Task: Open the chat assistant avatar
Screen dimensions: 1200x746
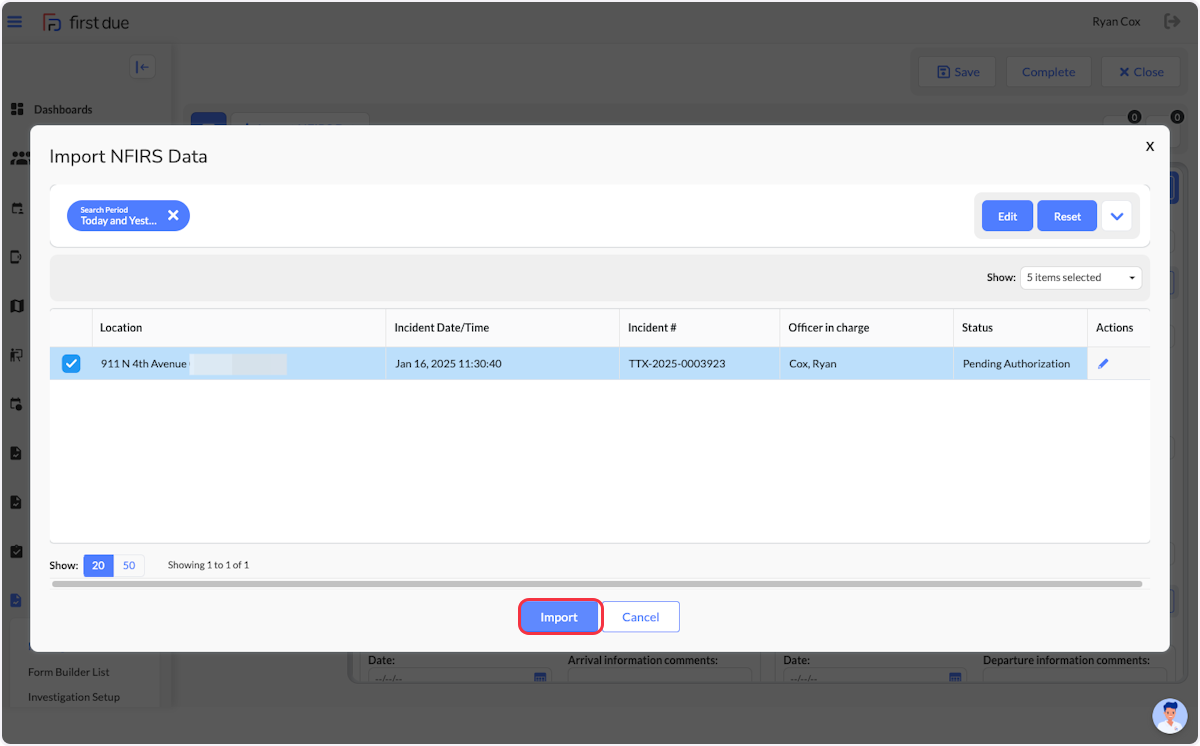Action: click(x=1170, y=716)
